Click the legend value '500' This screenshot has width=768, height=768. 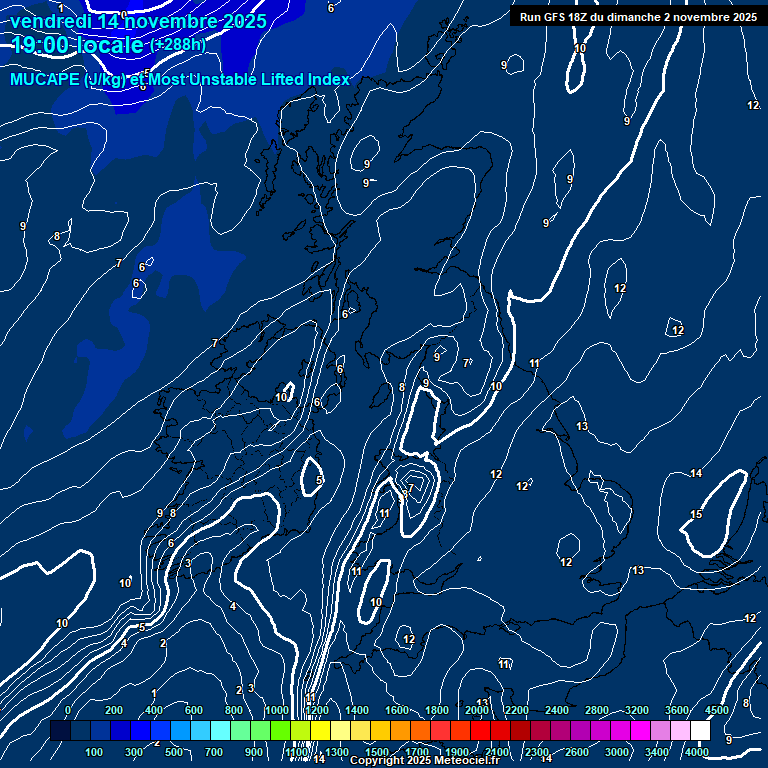coord(174,752)
